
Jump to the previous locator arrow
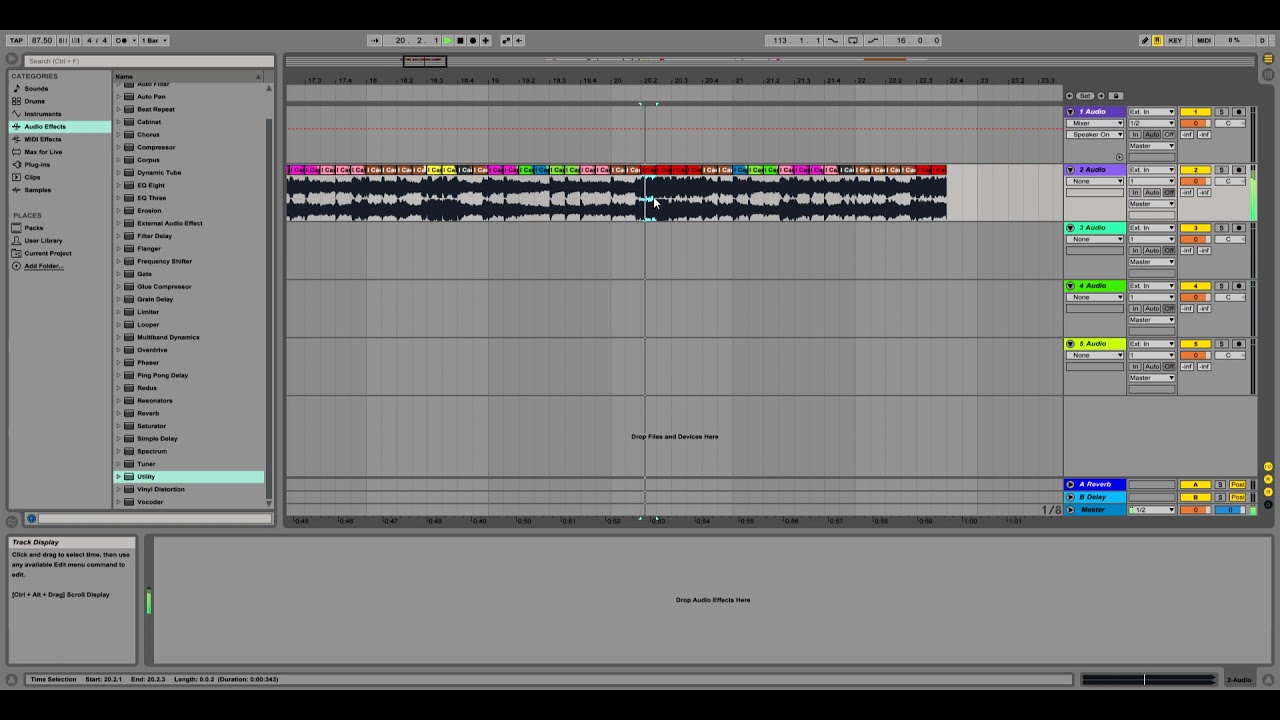click(x=1070, y=96)
